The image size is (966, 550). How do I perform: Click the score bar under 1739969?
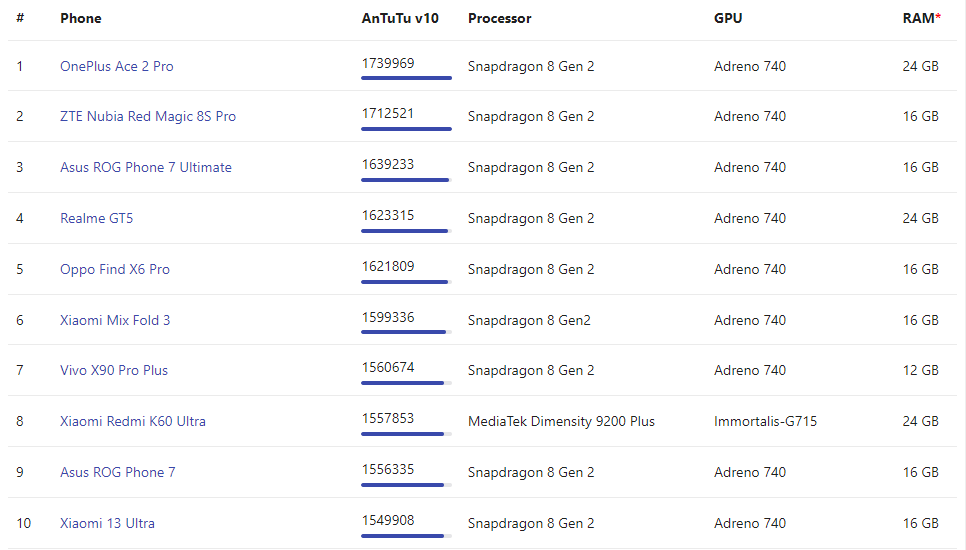(406, 78)
